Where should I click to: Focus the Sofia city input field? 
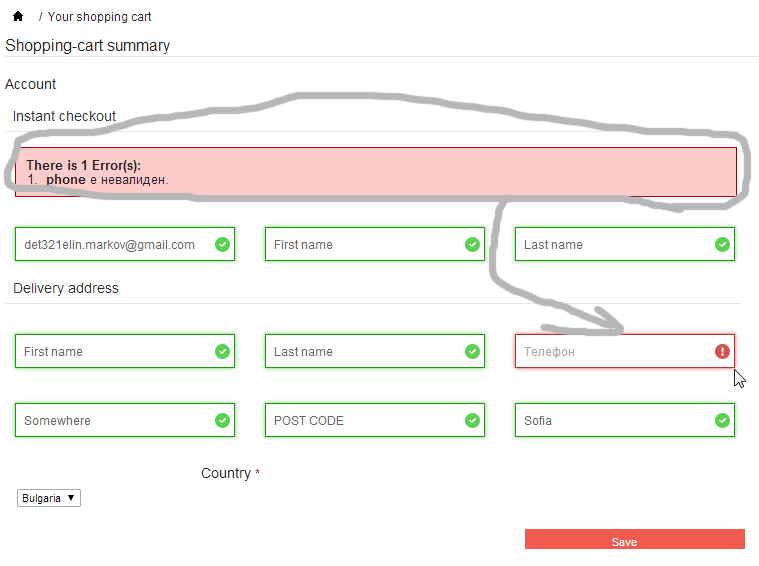pyautogui.click(x=624, y=420)
